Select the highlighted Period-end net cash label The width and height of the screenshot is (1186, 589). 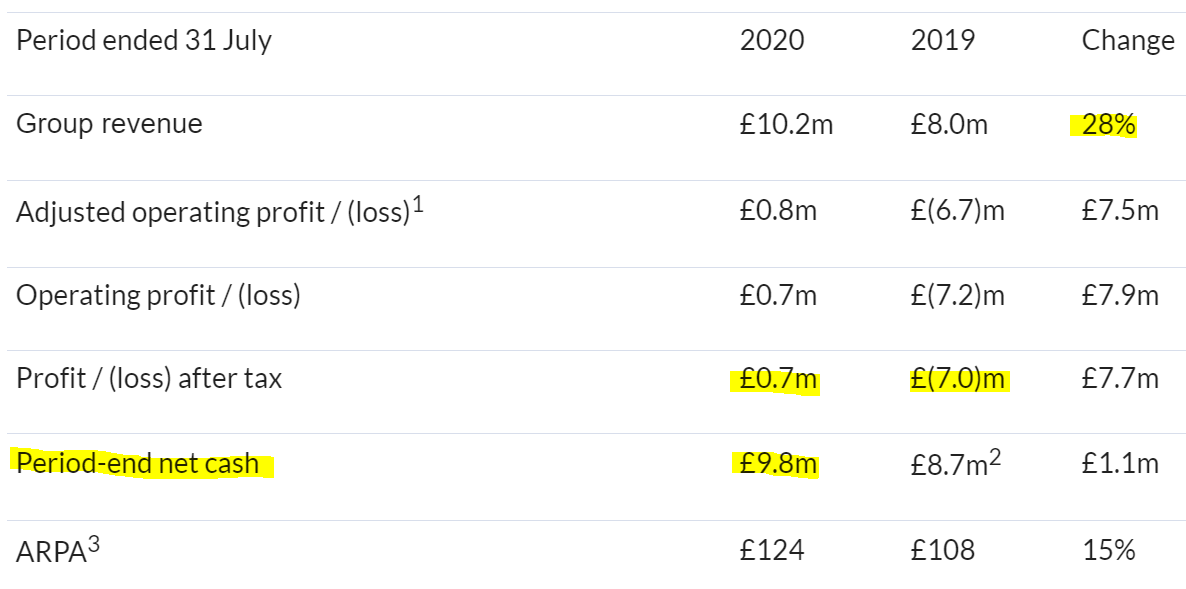coord(138,463)
